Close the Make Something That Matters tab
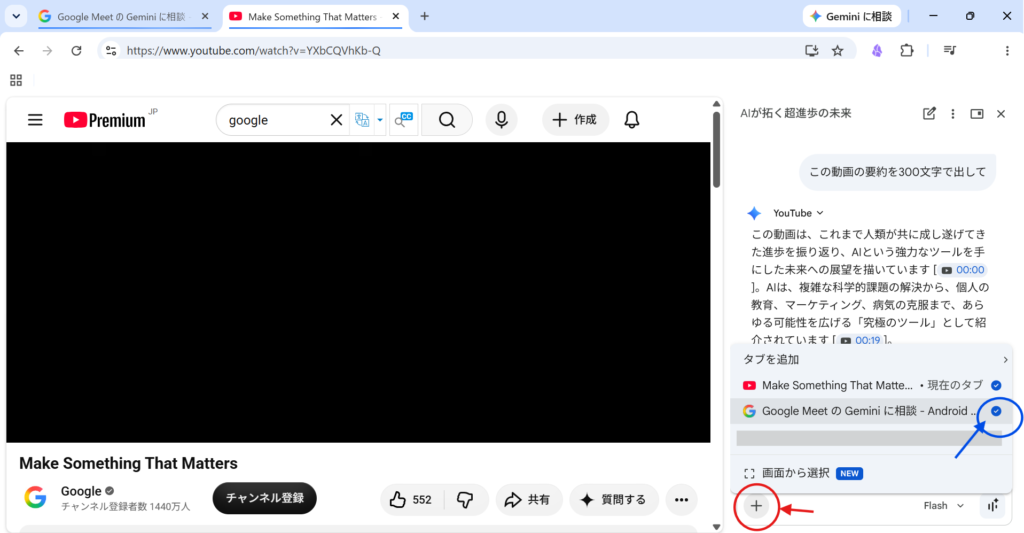 tap(396, 16)
